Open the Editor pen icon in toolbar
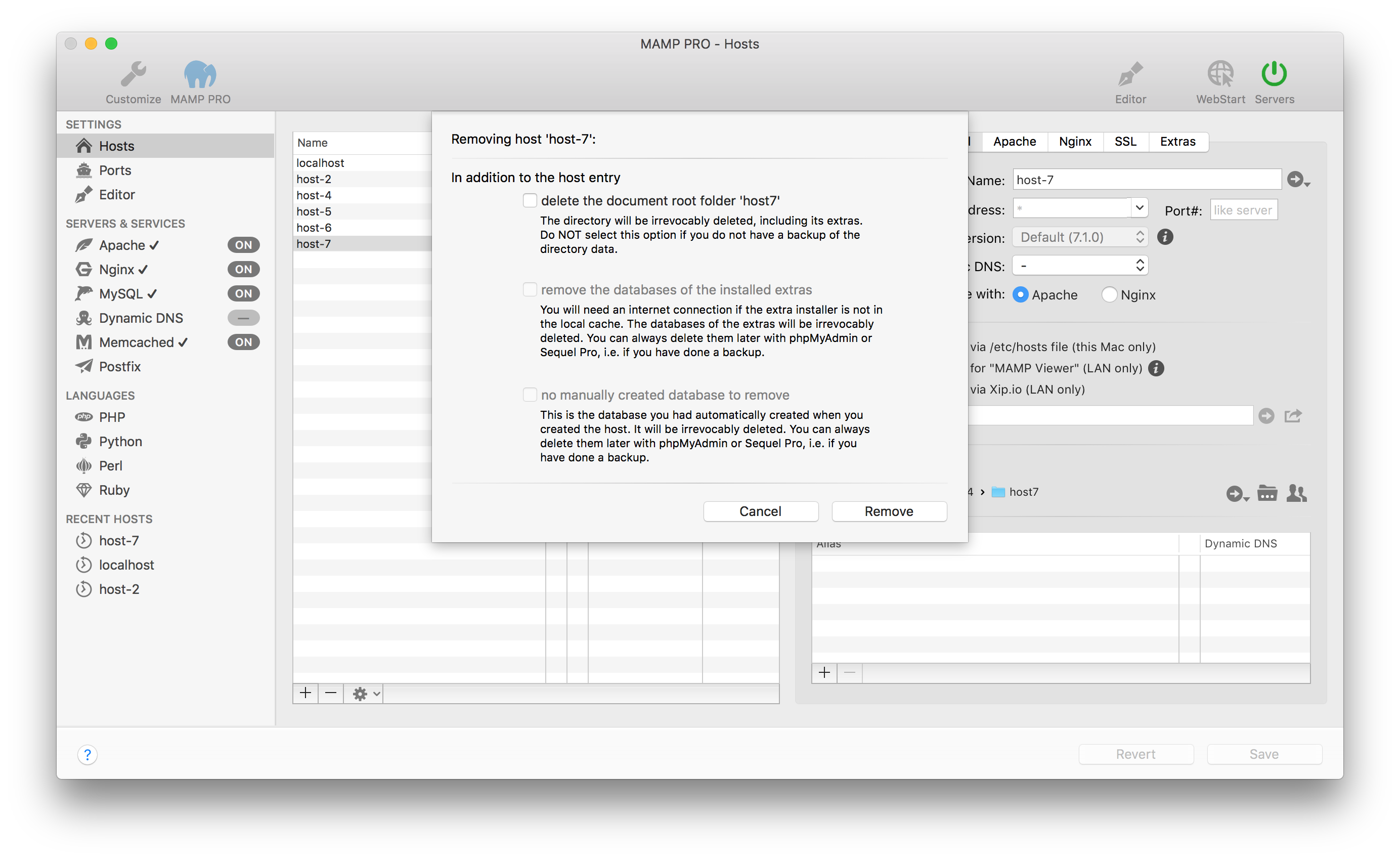1400x860 pixels. pos(1130,74)
